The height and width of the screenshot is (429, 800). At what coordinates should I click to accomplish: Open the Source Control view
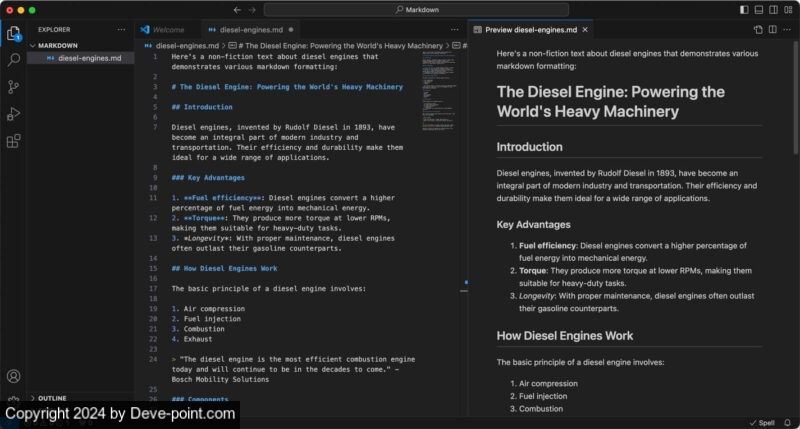pos(14,87)
